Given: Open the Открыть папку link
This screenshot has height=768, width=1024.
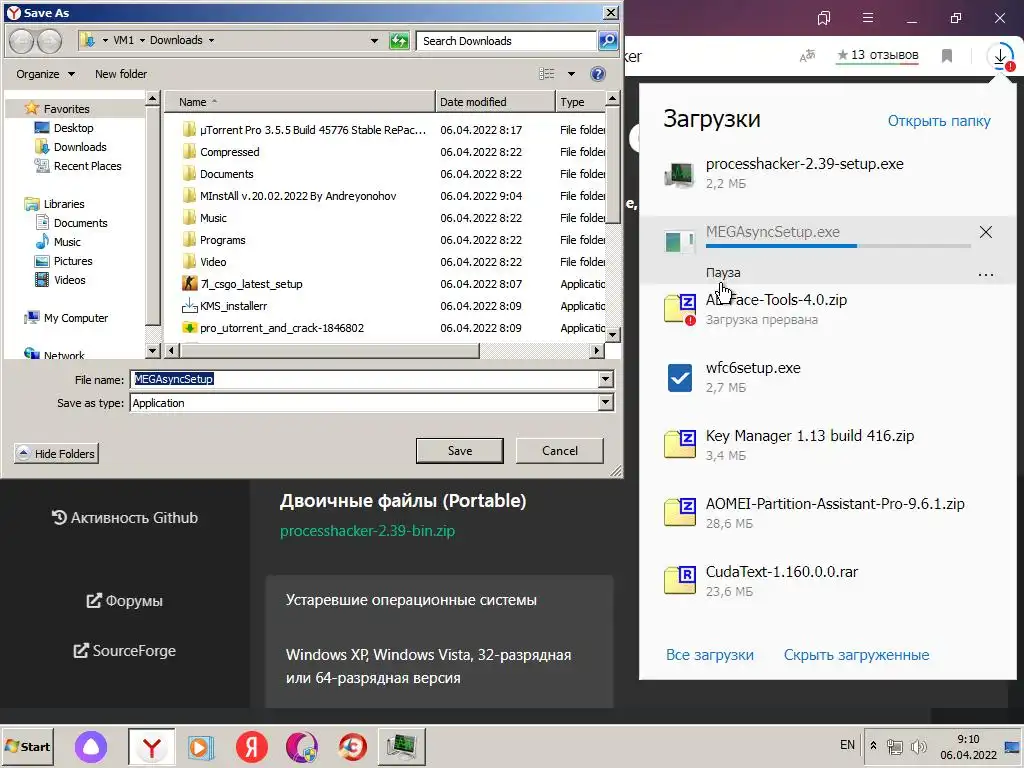Looking at the screenshot, I should (x=939, y=121).
